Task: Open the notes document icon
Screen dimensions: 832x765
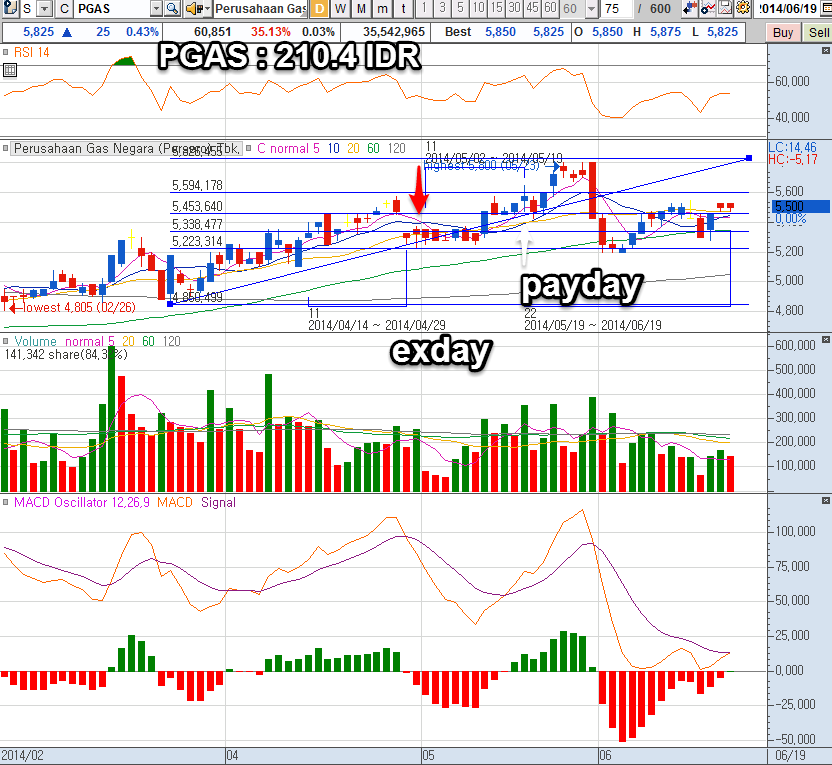Action: [10, 8]
